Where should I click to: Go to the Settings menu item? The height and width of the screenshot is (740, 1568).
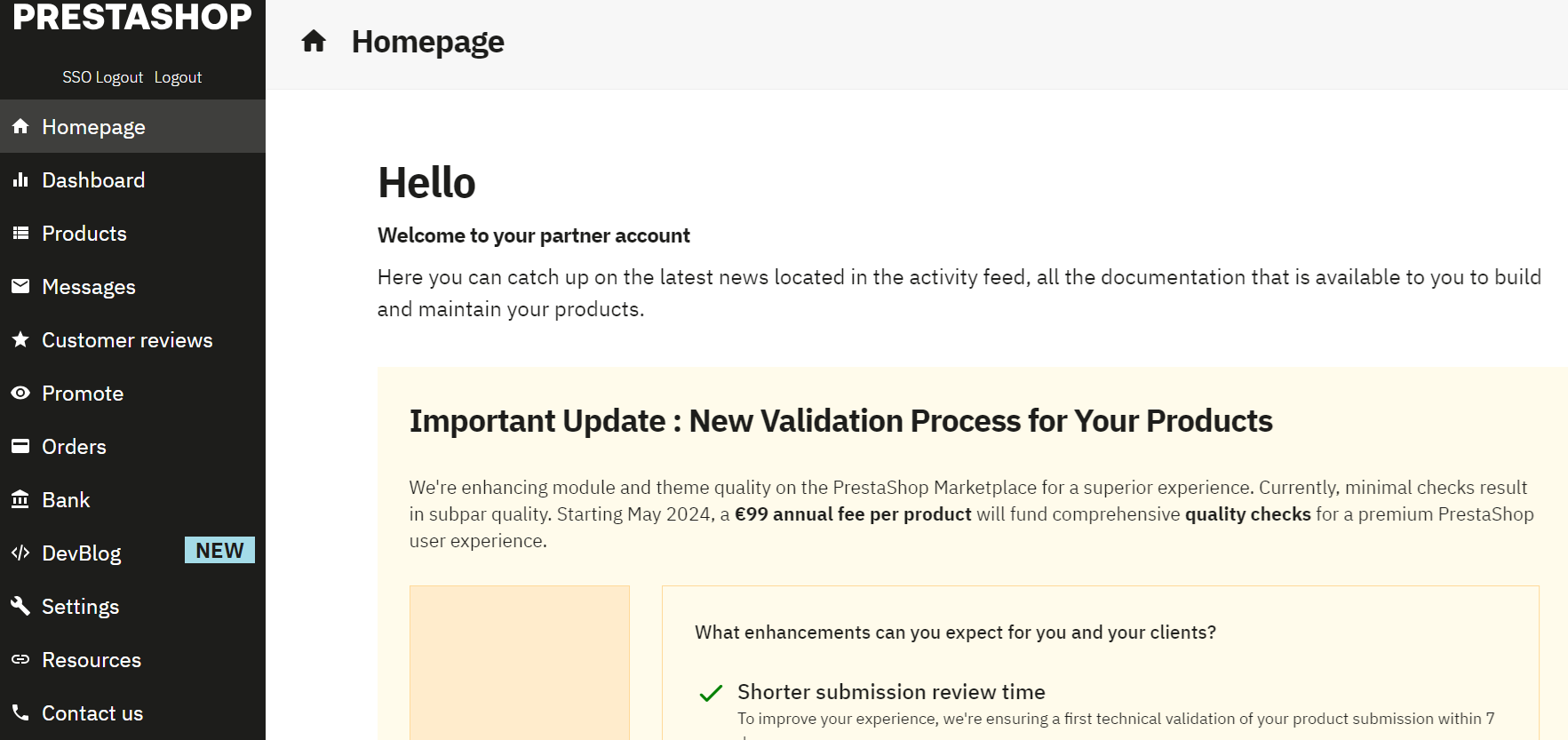pos(132,606)
